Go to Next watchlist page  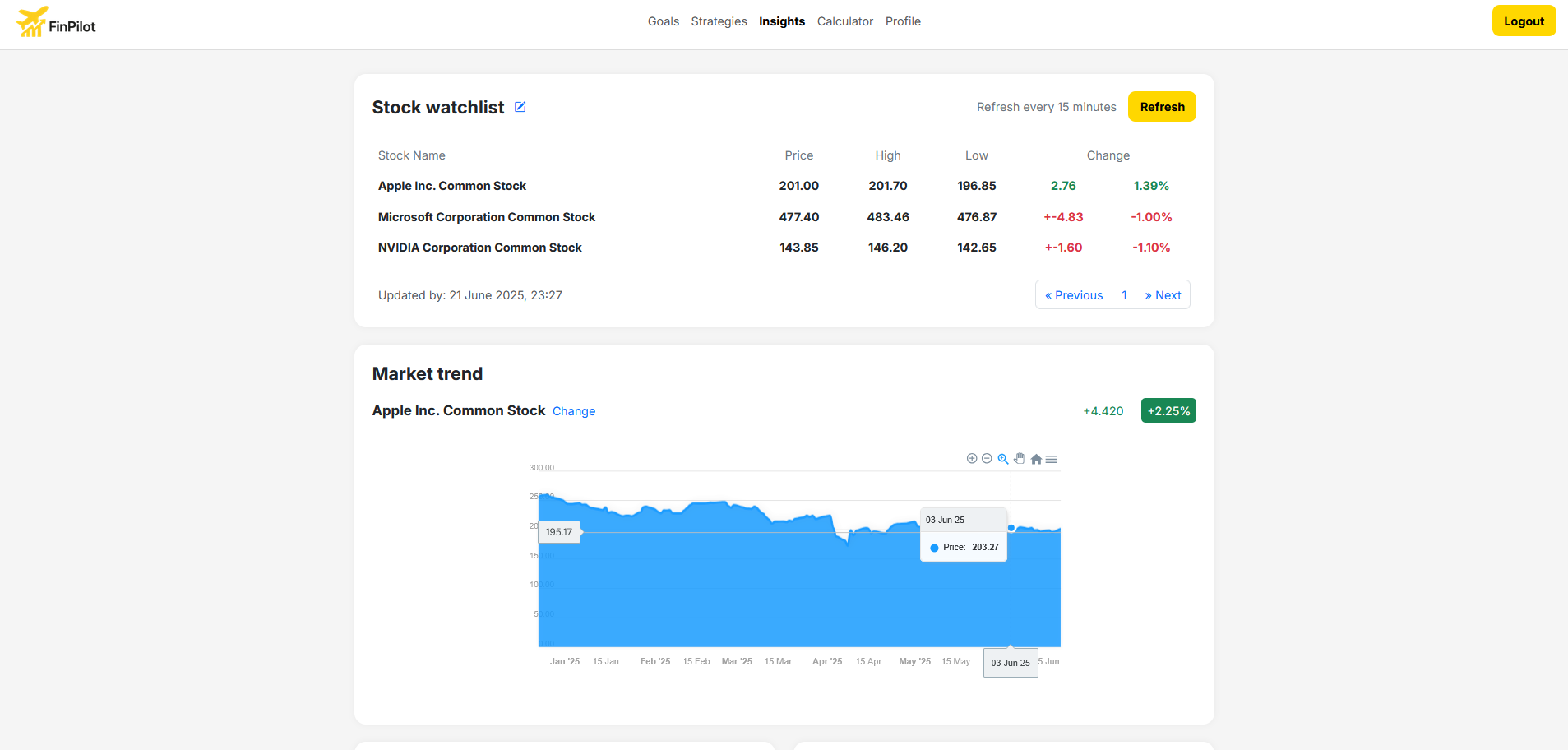tap(1163, 295)
